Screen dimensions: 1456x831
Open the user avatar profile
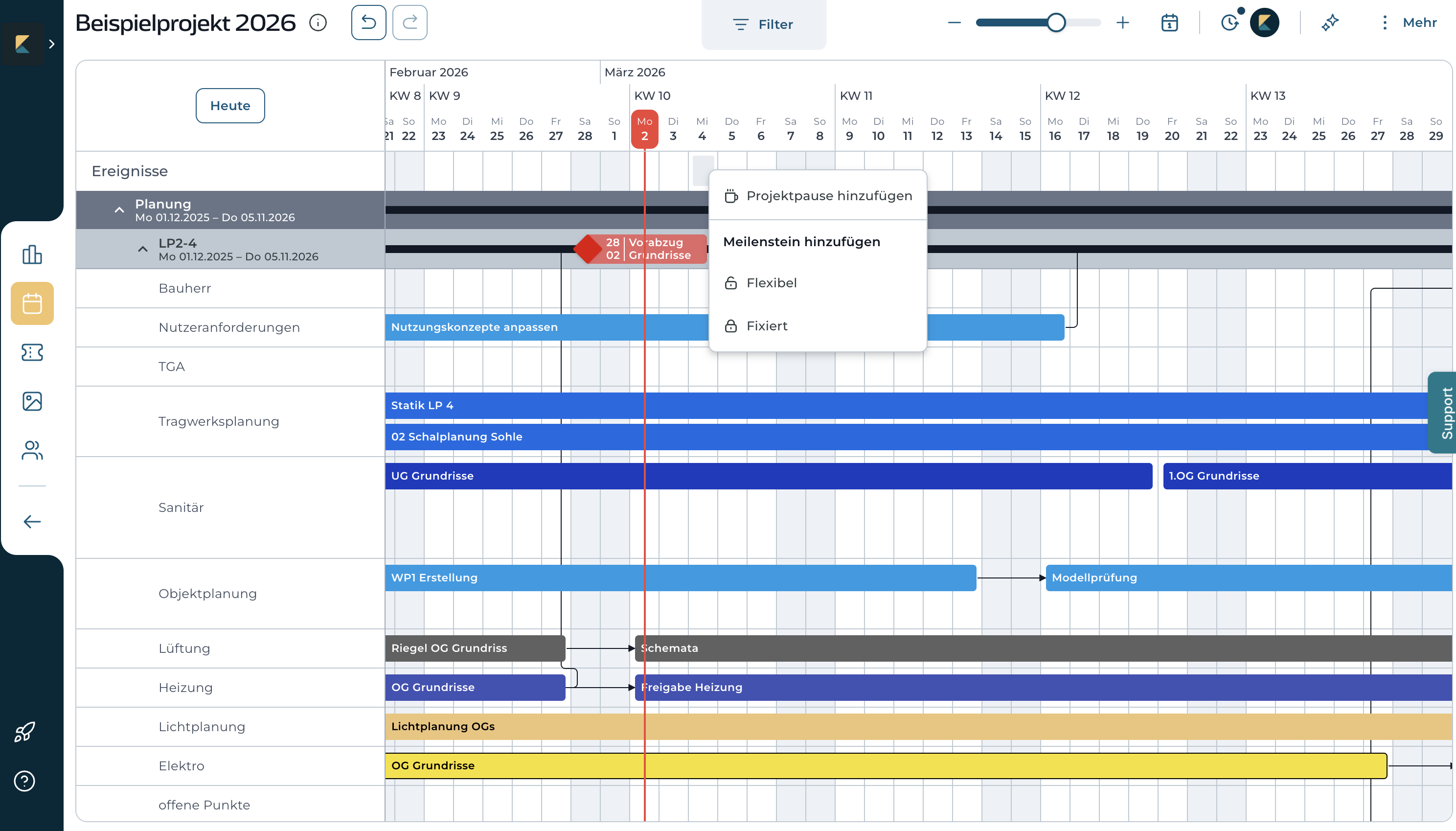[x=1264, y=23]
